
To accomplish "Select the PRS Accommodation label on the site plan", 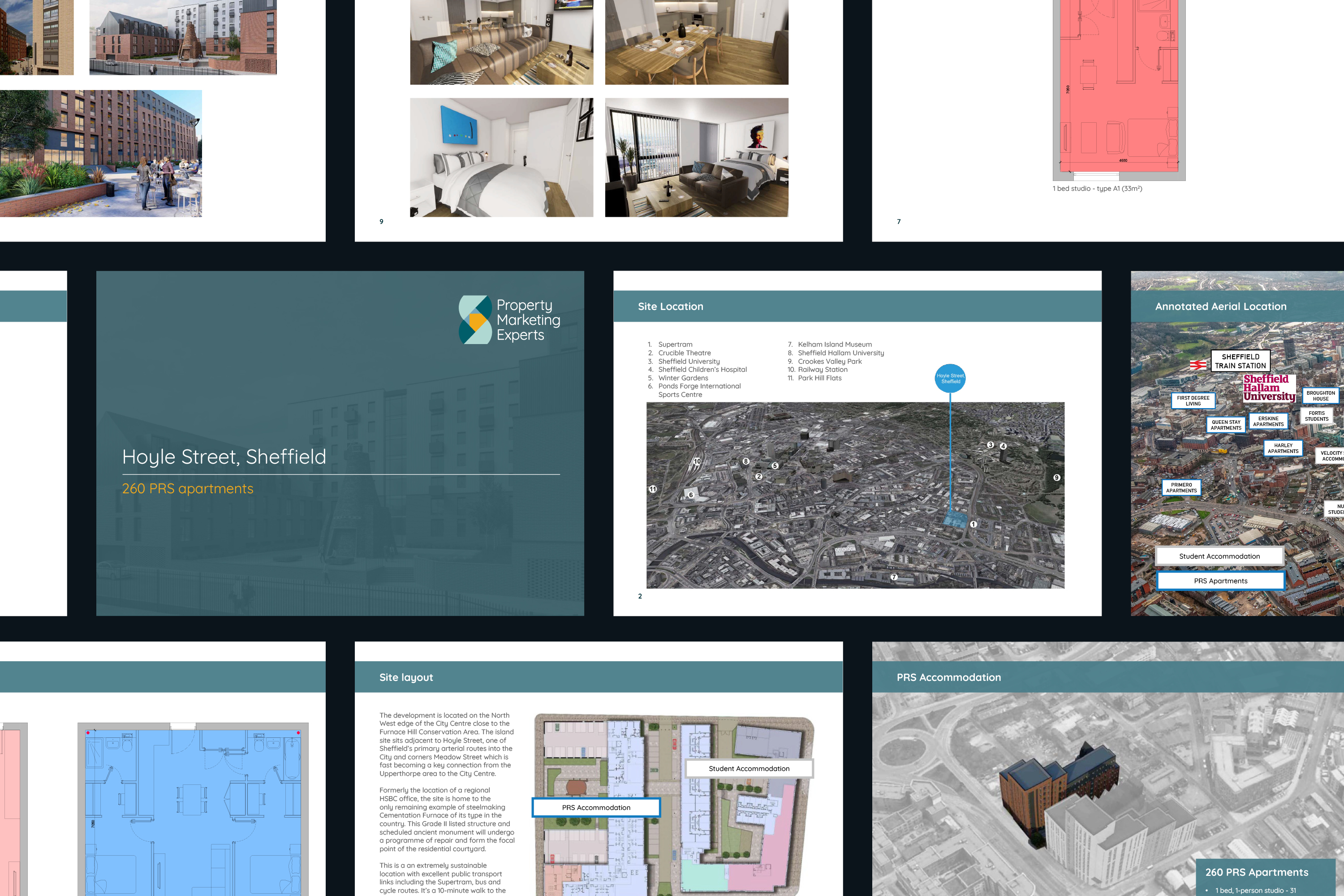I will pyautogui.click(x=596, y=807).
